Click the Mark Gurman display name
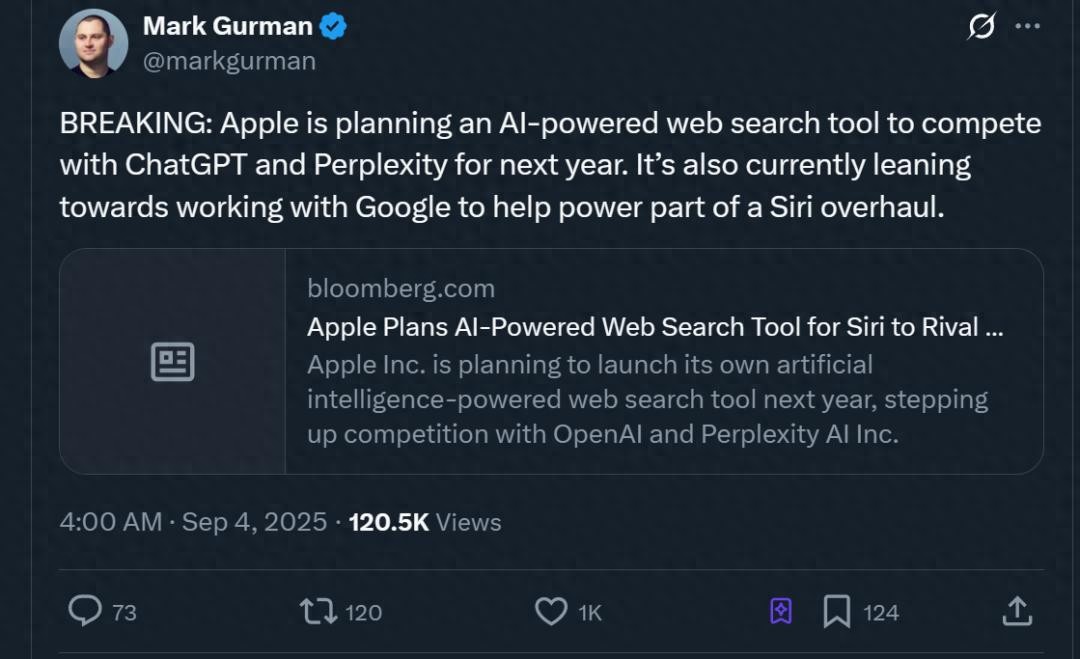Viewport: 1080px width, 659px height. click(x=228, y=27)
